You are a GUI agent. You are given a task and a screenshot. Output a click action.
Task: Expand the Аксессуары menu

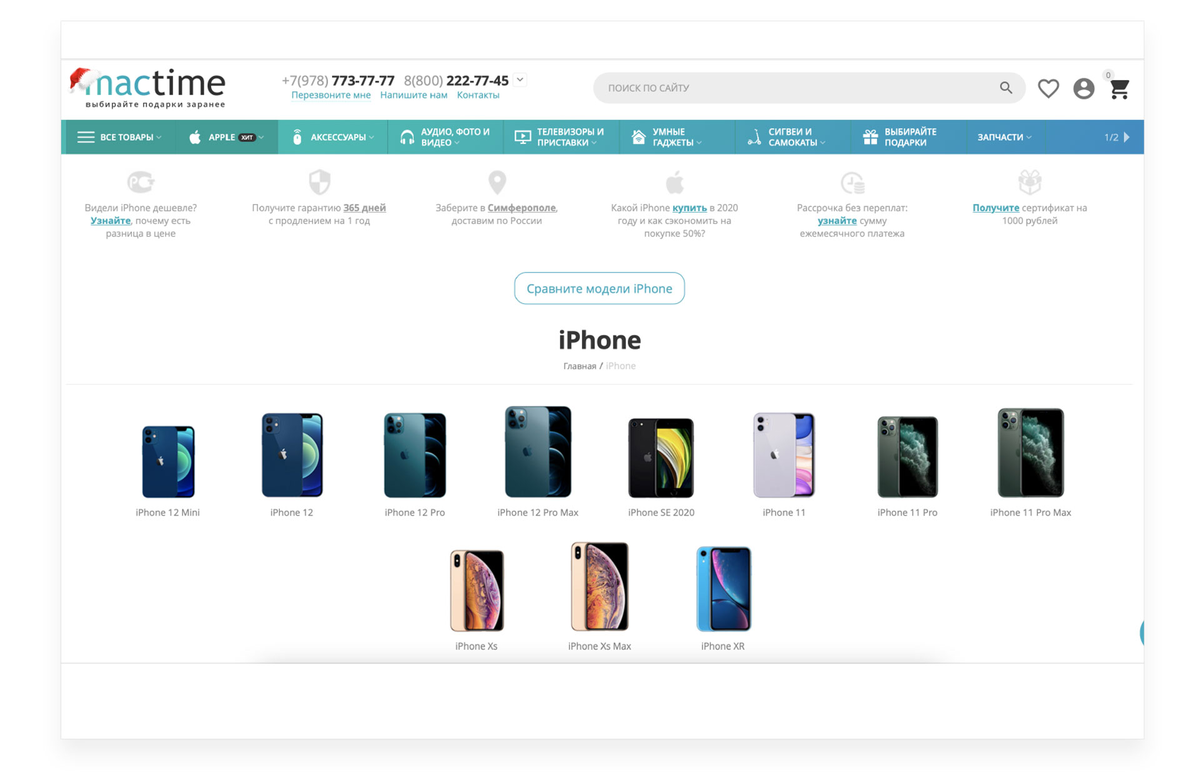(x=333, y=137)
